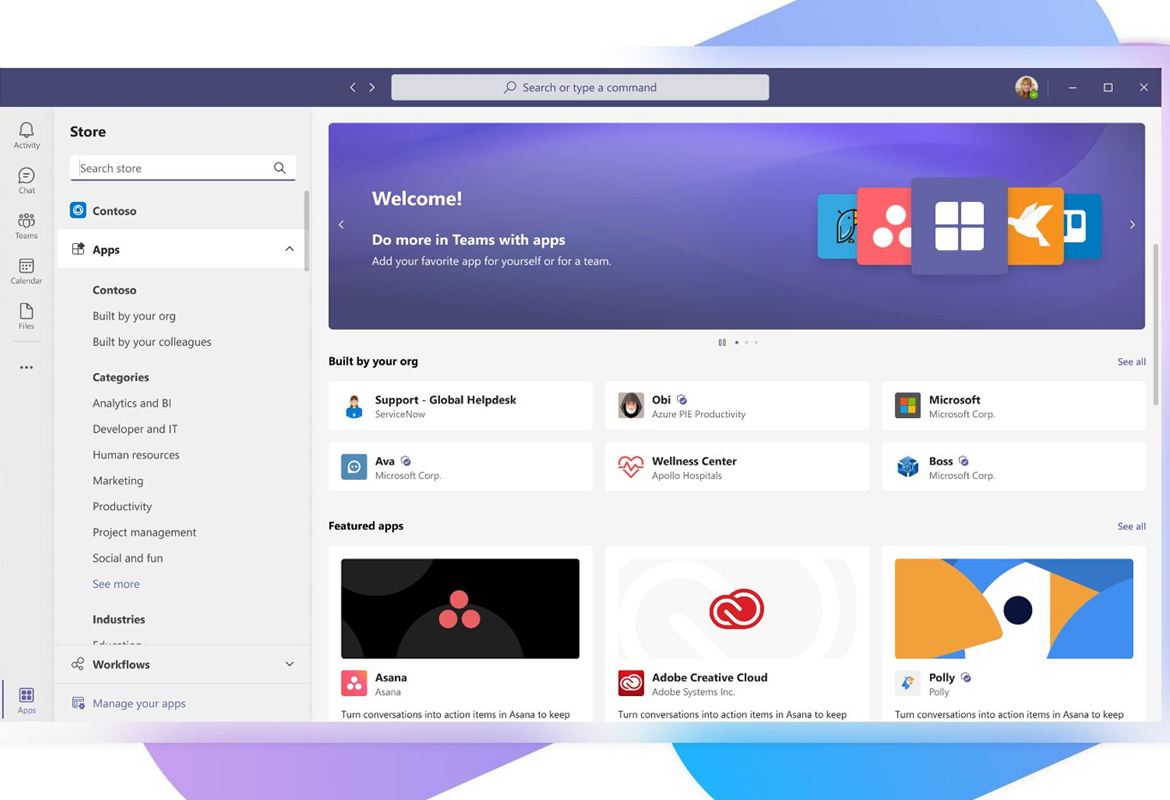Click the Microsoft logo app icon
The image size is (1170, 800).
(907, 406)
